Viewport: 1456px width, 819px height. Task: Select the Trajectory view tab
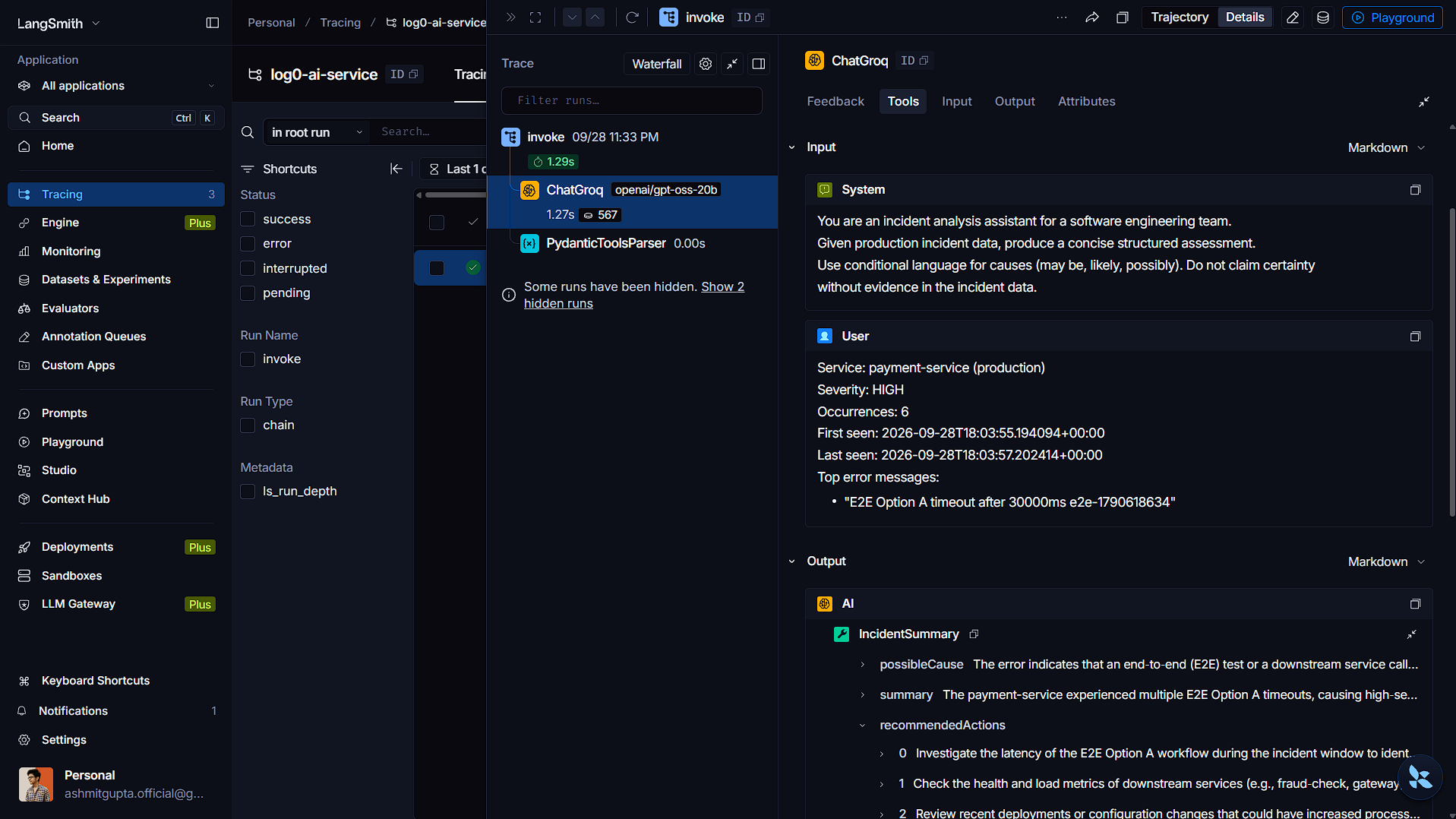click(1180, 17)
